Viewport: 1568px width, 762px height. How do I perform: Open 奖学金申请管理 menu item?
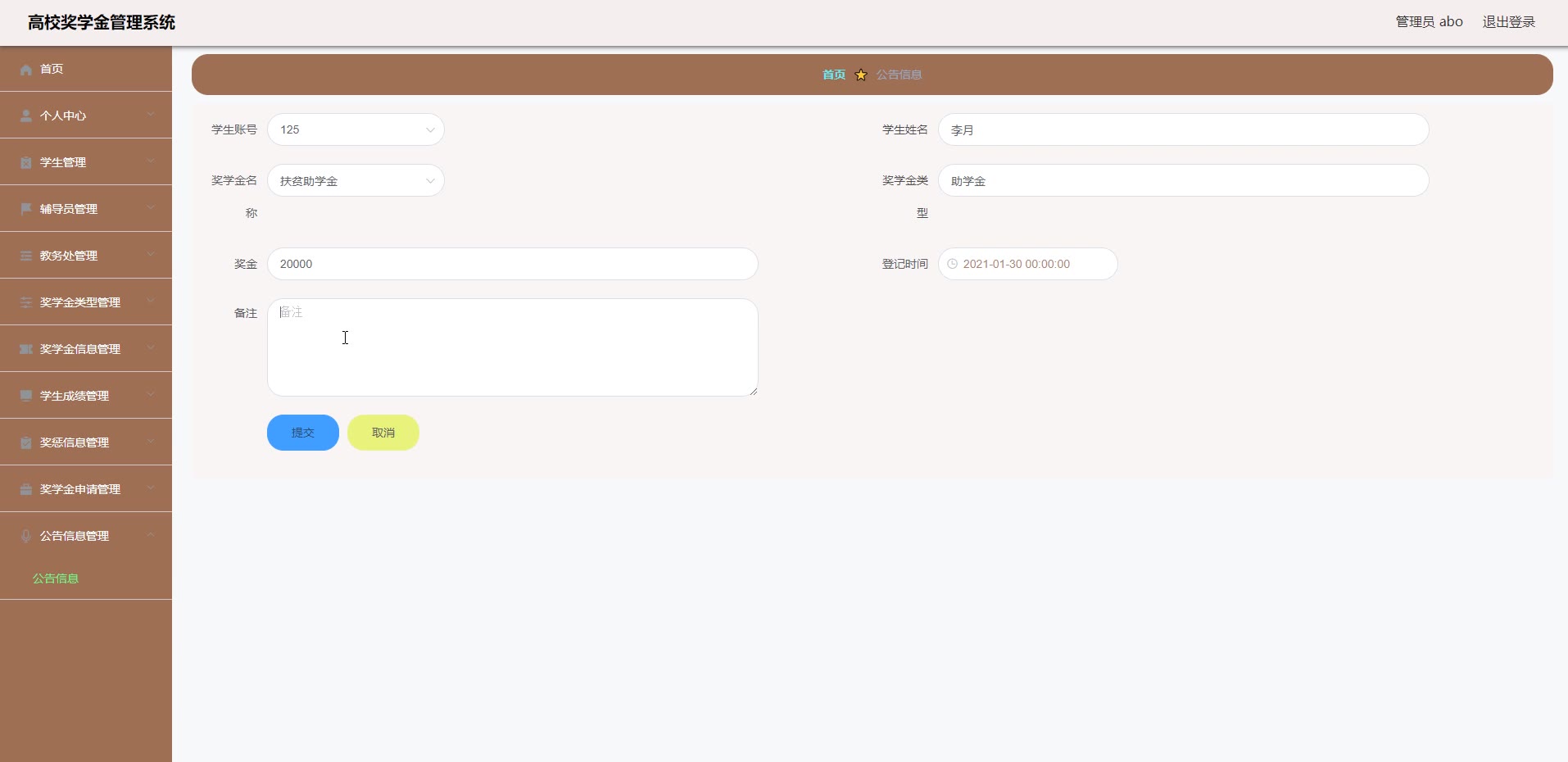pyautogui.click(x=86, y=489)
